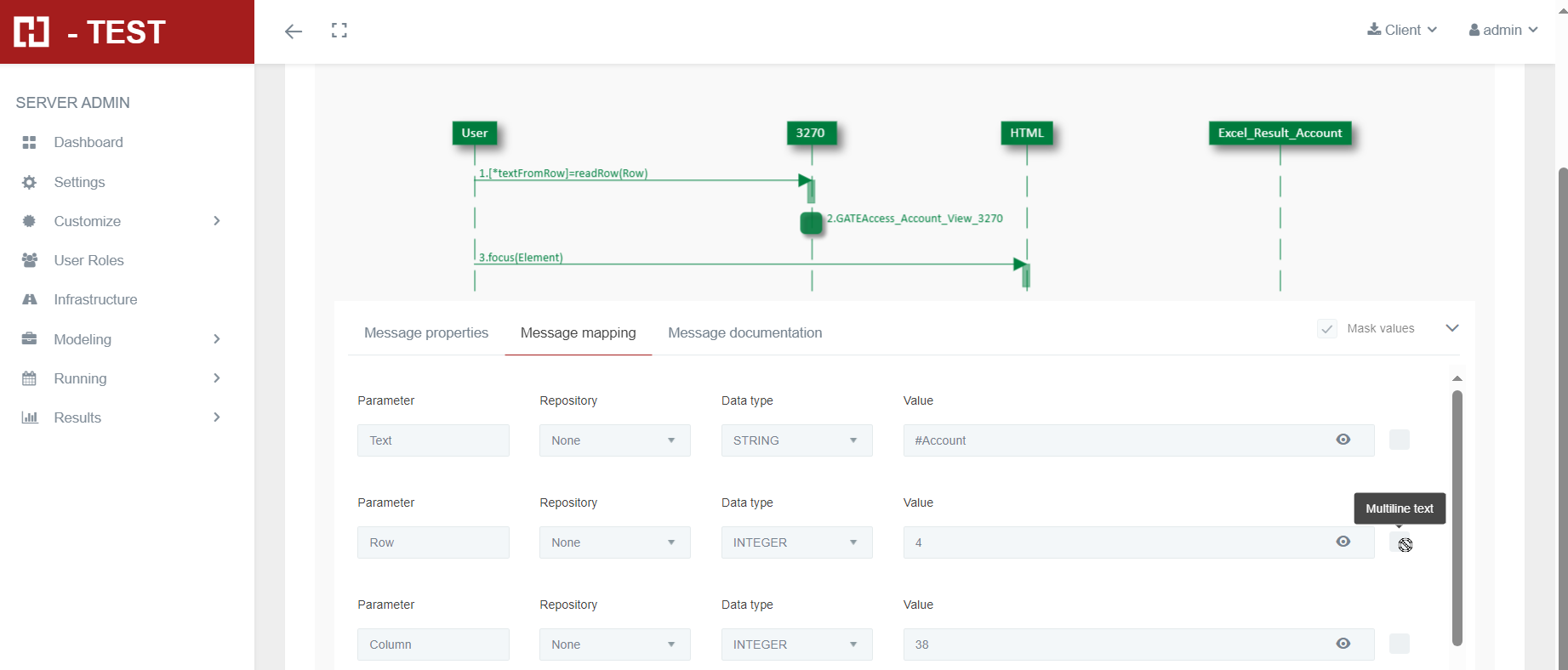
Task: Toggle the Mask values checkbox
Action: (1326, 329)
